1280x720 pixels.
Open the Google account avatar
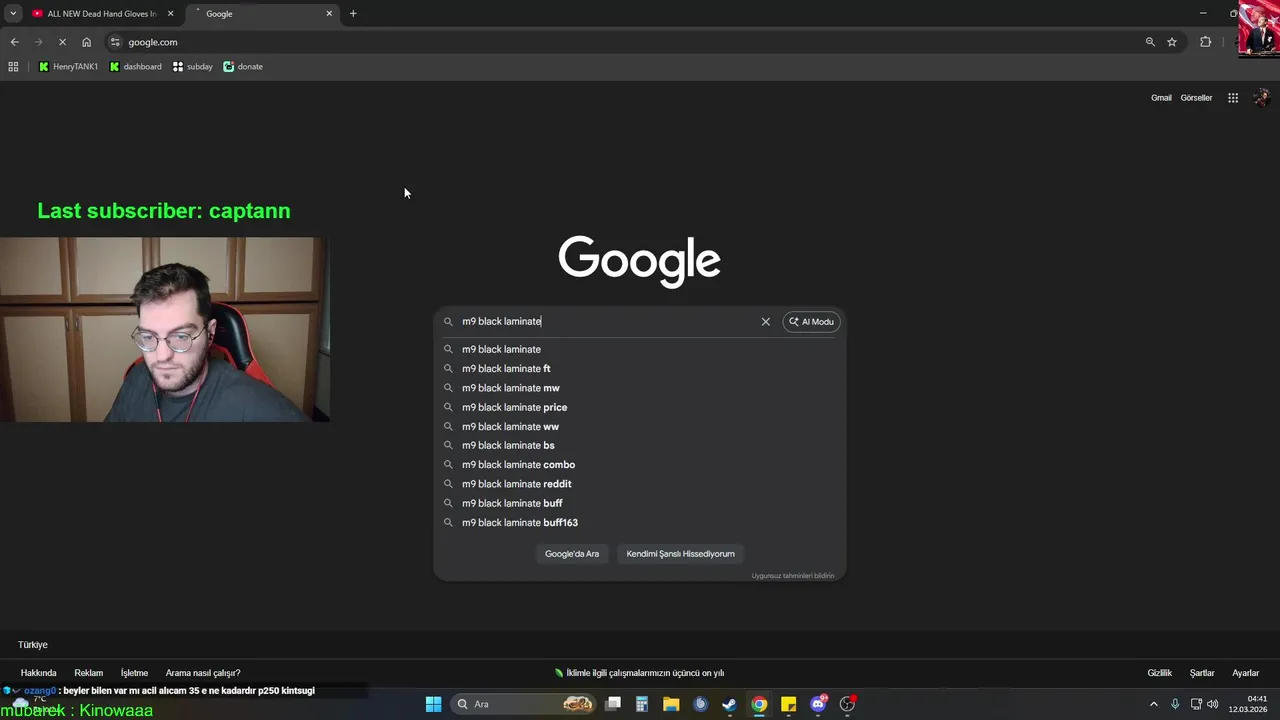1261,98
